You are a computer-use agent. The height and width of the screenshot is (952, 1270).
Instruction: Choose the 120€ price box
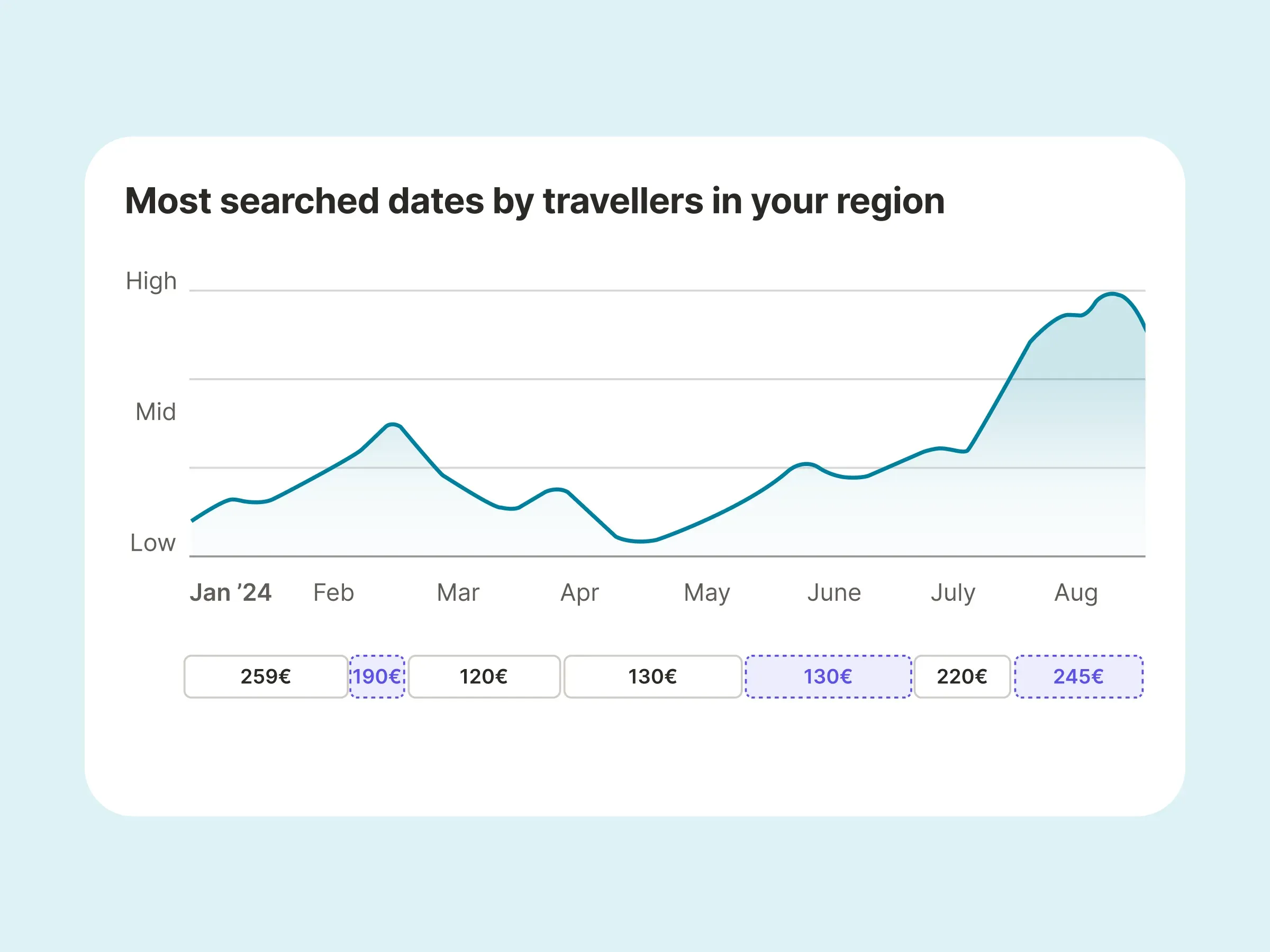pos(484,676)
